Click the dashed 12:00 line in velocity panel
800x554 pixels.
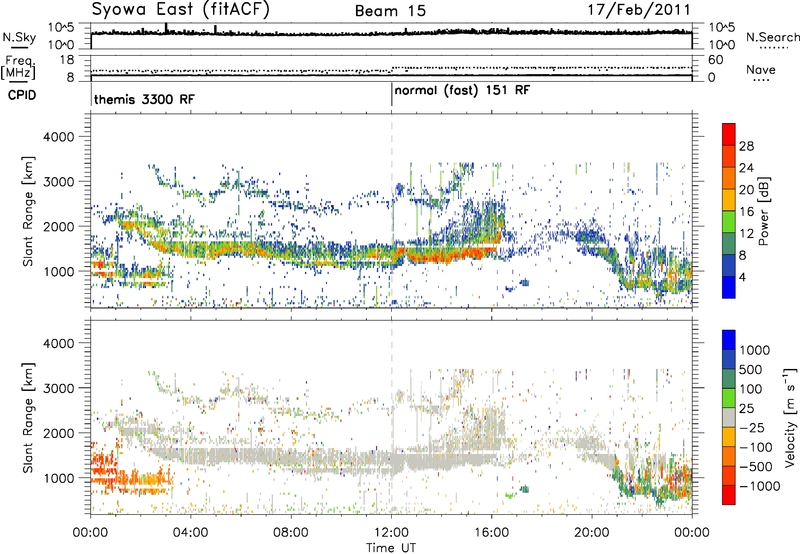click(392, 417)
